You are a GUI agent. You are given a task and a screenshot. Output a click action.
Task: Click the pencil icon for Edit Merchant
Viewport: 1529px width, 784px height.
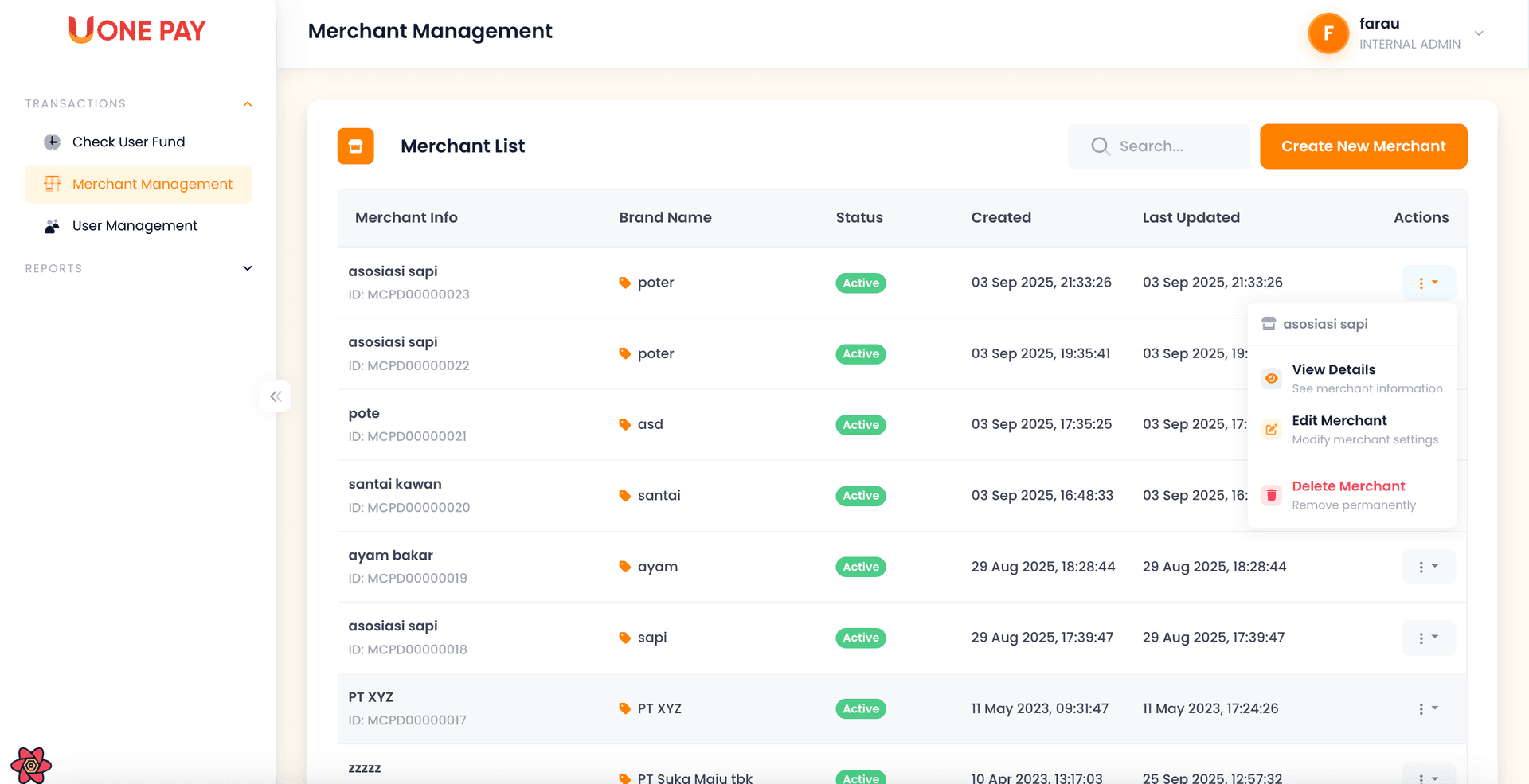tap(1272, 430)
